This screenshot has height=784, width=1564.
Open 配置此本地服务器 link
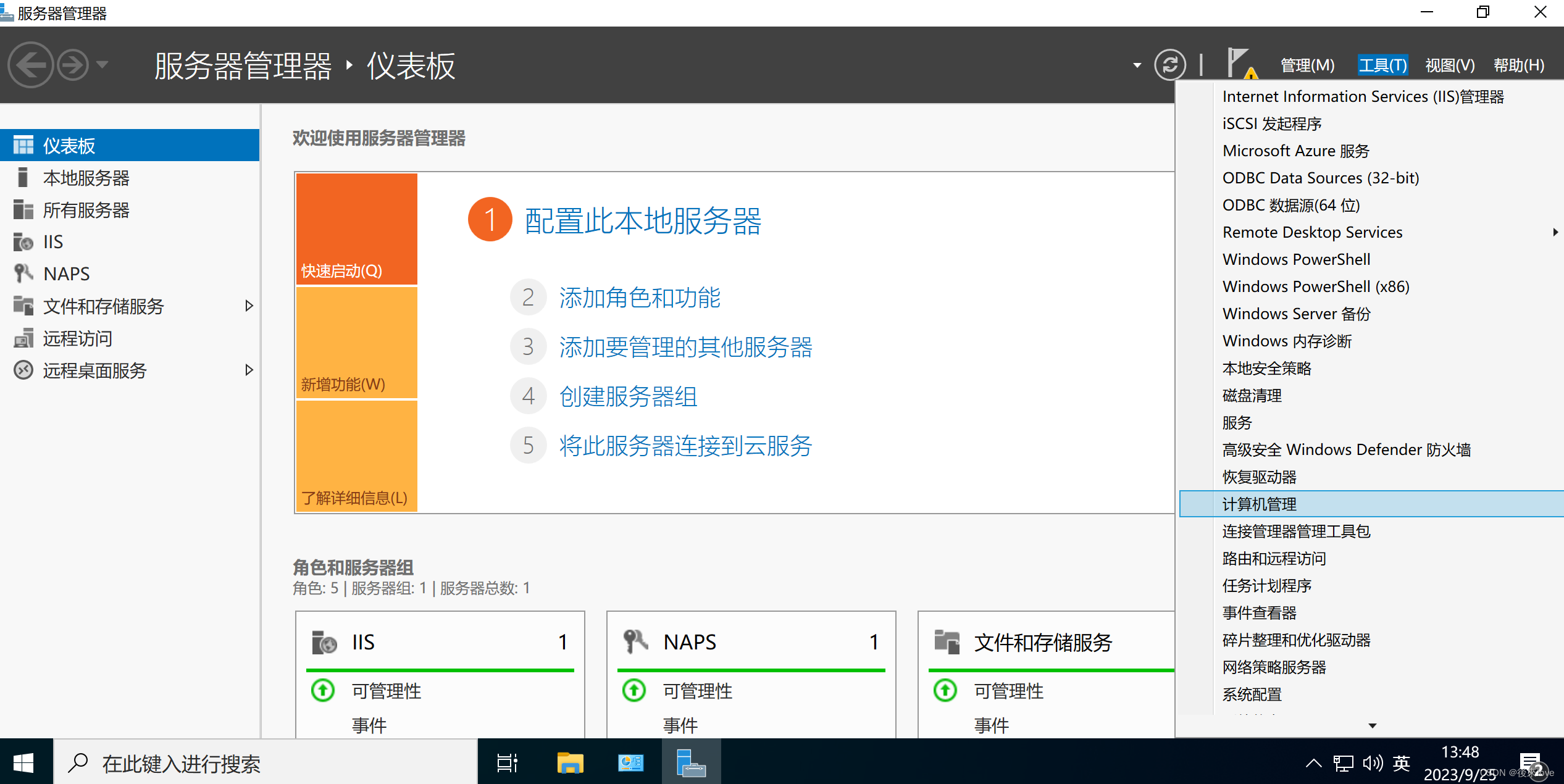pos(643,220)
